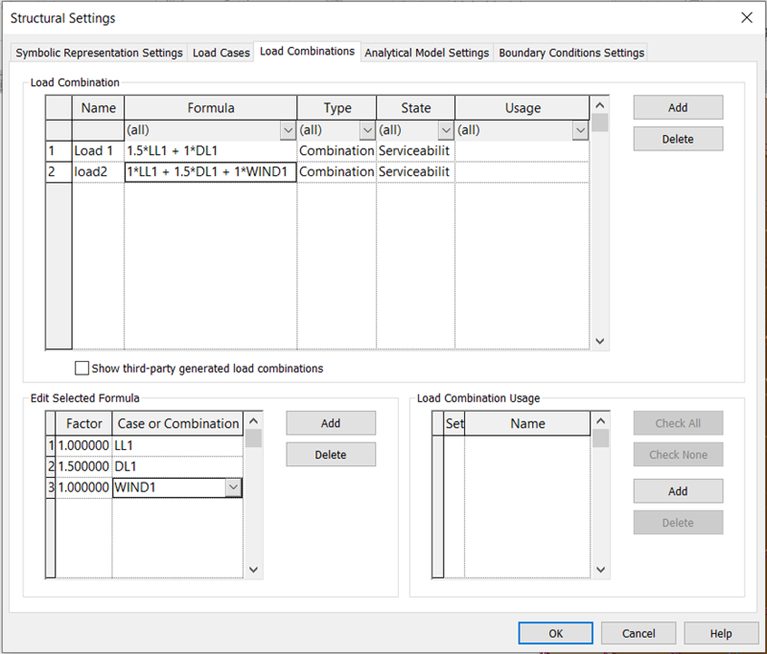
Task: Click Add in Edit Selected Formula
Action: coord(331,423)
